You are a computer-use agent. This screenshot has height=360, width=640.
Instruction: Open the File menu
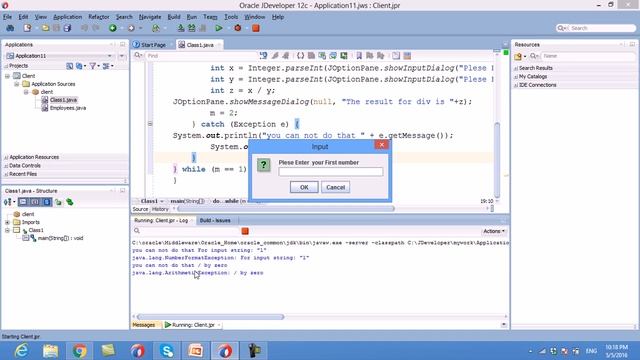tap(7, 17)
